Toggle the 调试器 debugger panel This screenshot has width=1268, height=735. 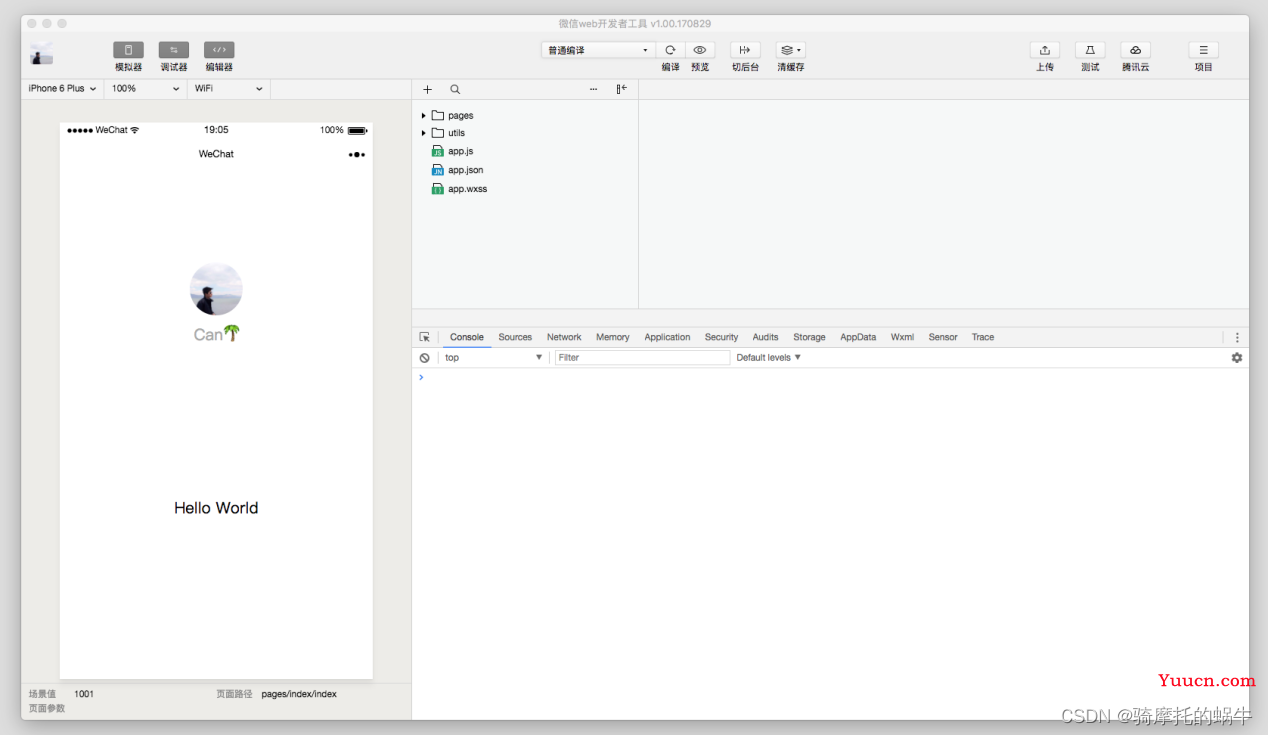pyautogui.click(x=174, y=50)
